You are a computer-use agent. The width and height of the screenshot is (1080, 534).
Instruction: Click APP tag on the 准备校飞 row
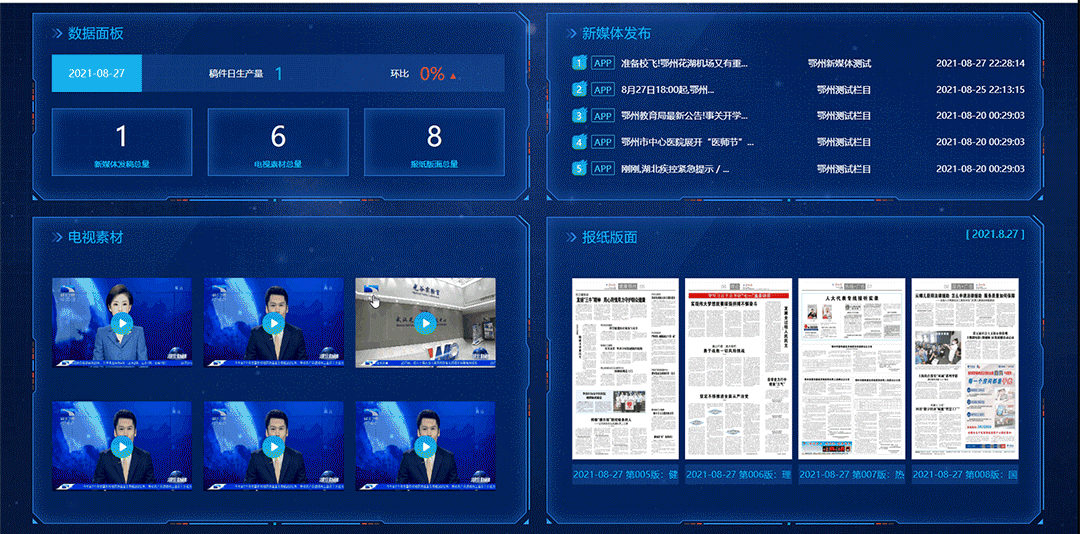[x=603, y=63]
